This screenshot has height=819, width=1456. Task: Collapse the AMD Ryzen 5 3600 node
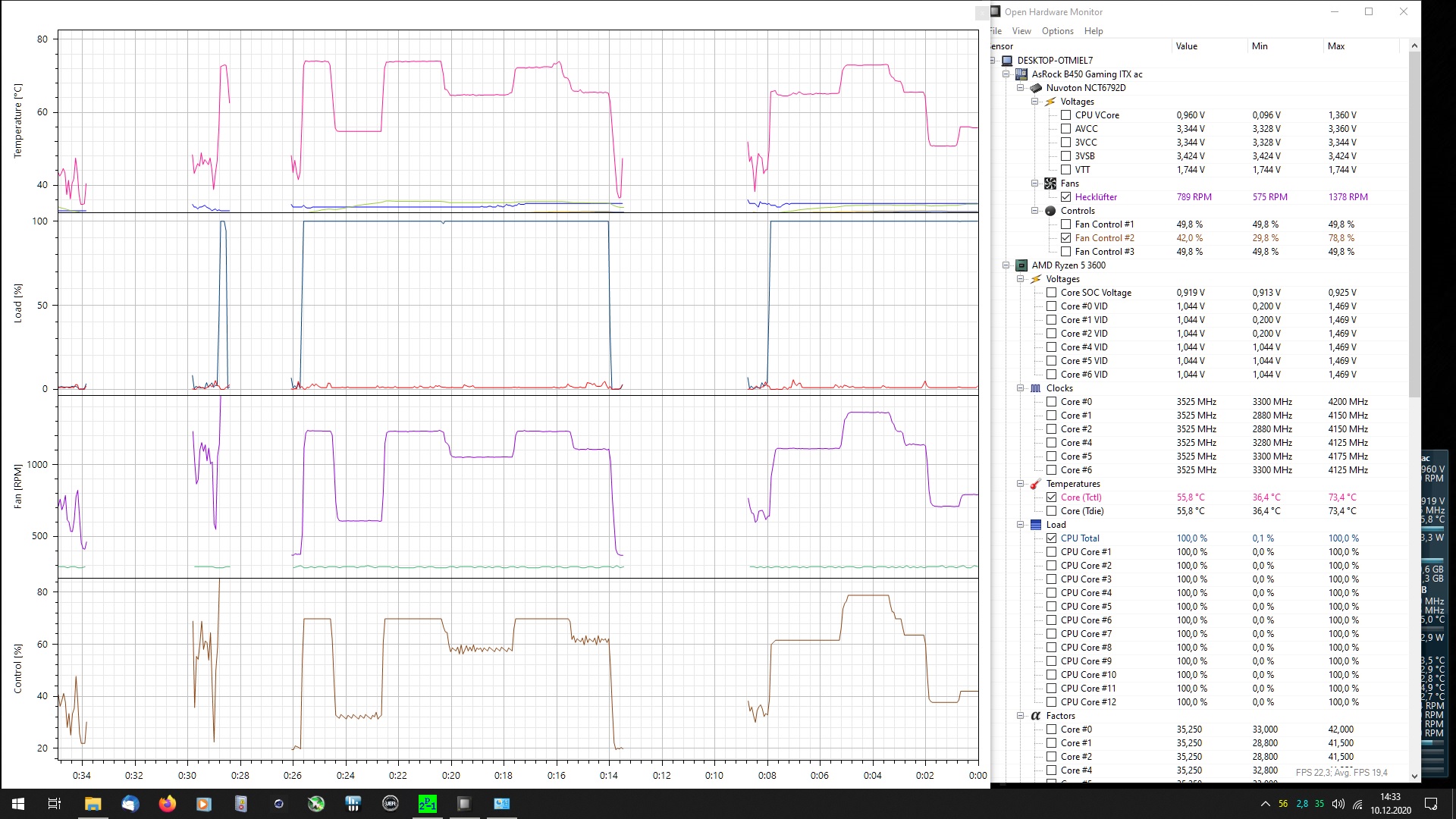point(1006,265)
